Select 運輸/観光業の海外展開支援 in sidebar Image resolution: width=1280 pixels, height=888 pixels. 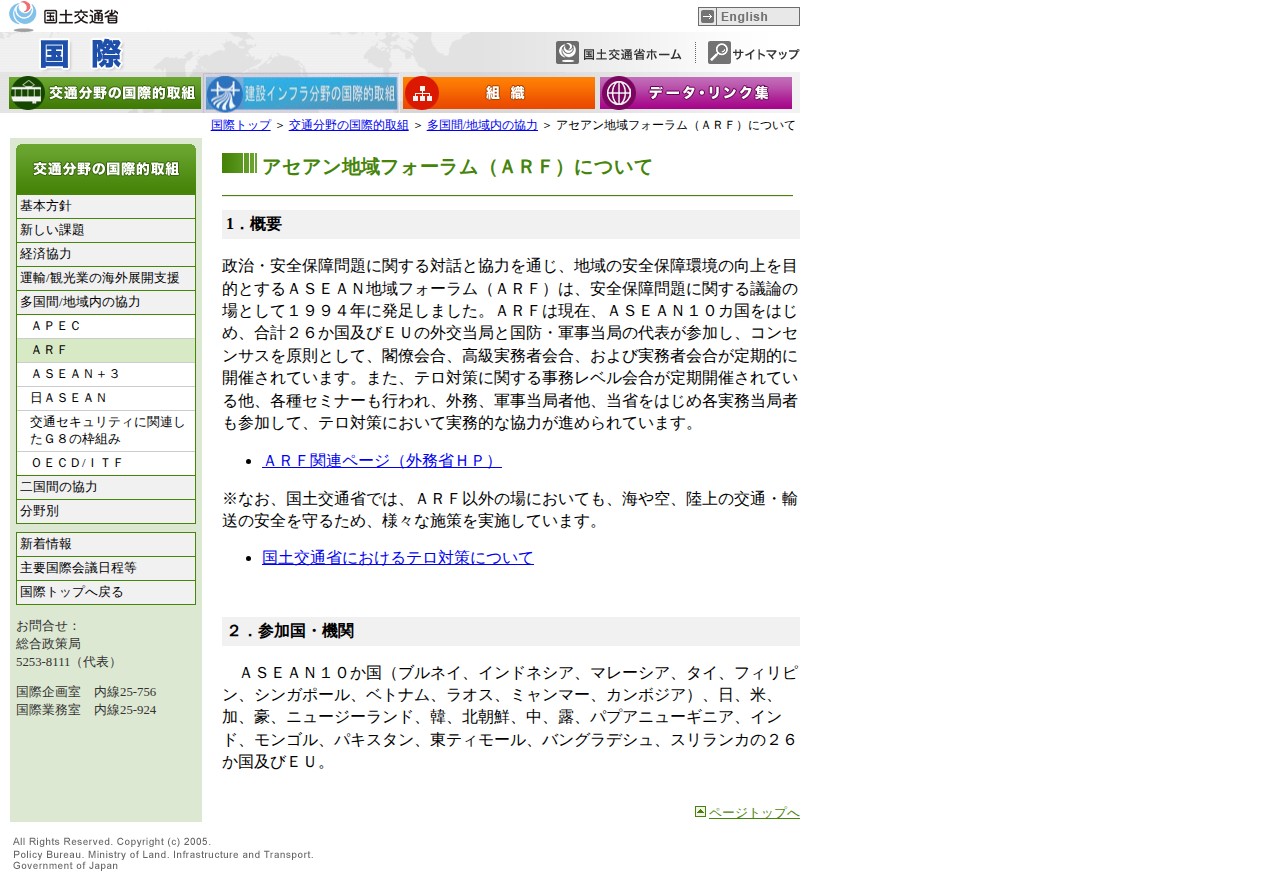(106, 278)
